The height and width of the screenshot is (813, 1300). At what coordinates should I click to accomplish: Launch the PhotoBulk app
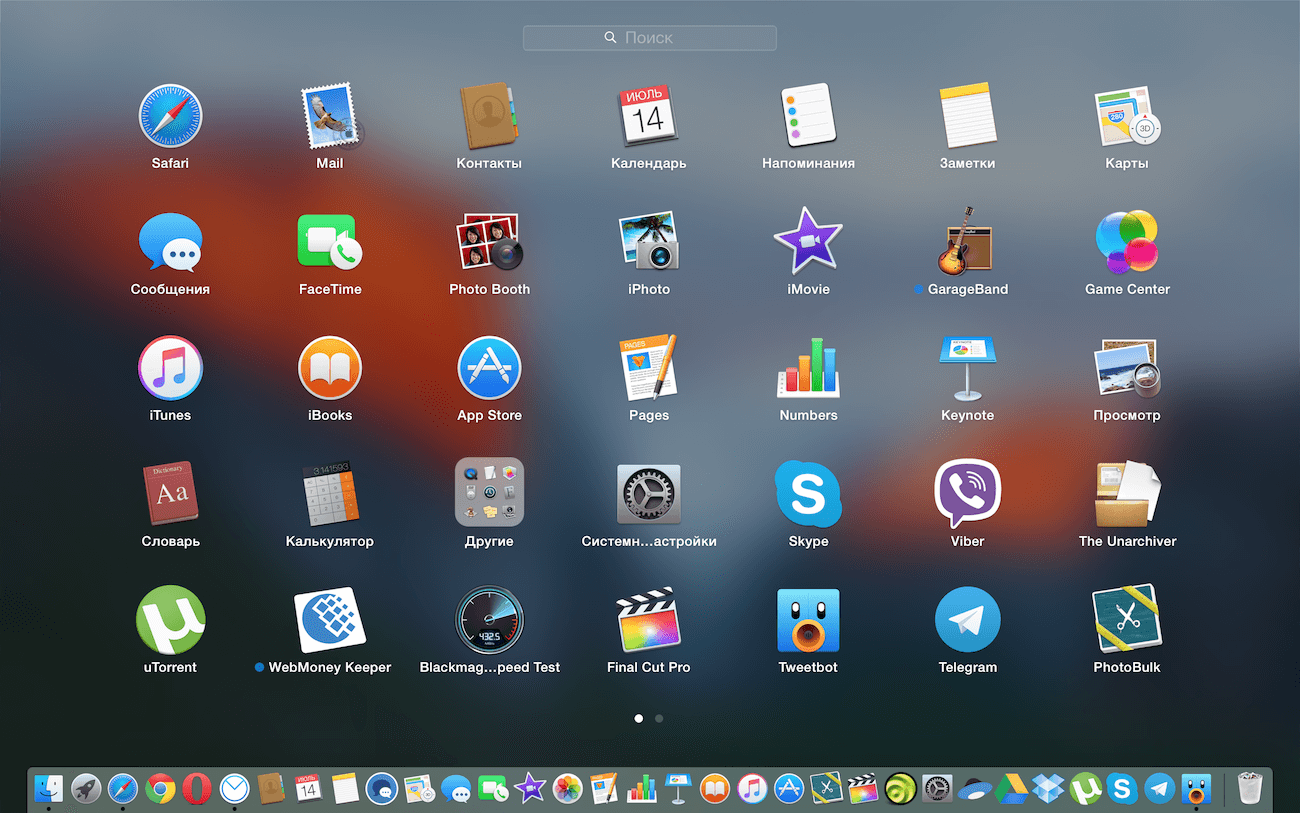(1127, 620)
